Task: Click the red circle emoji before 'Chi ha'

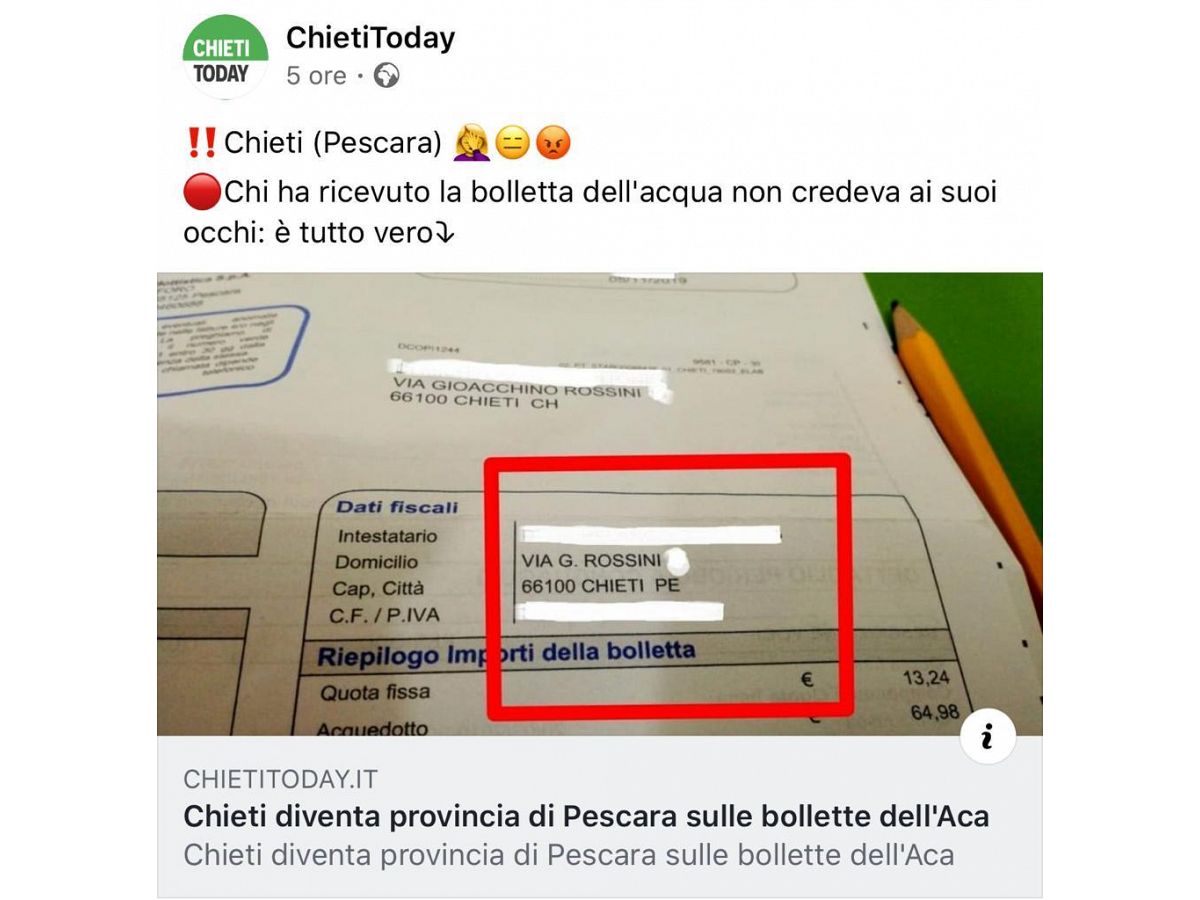Action: (x=202, y=192)
